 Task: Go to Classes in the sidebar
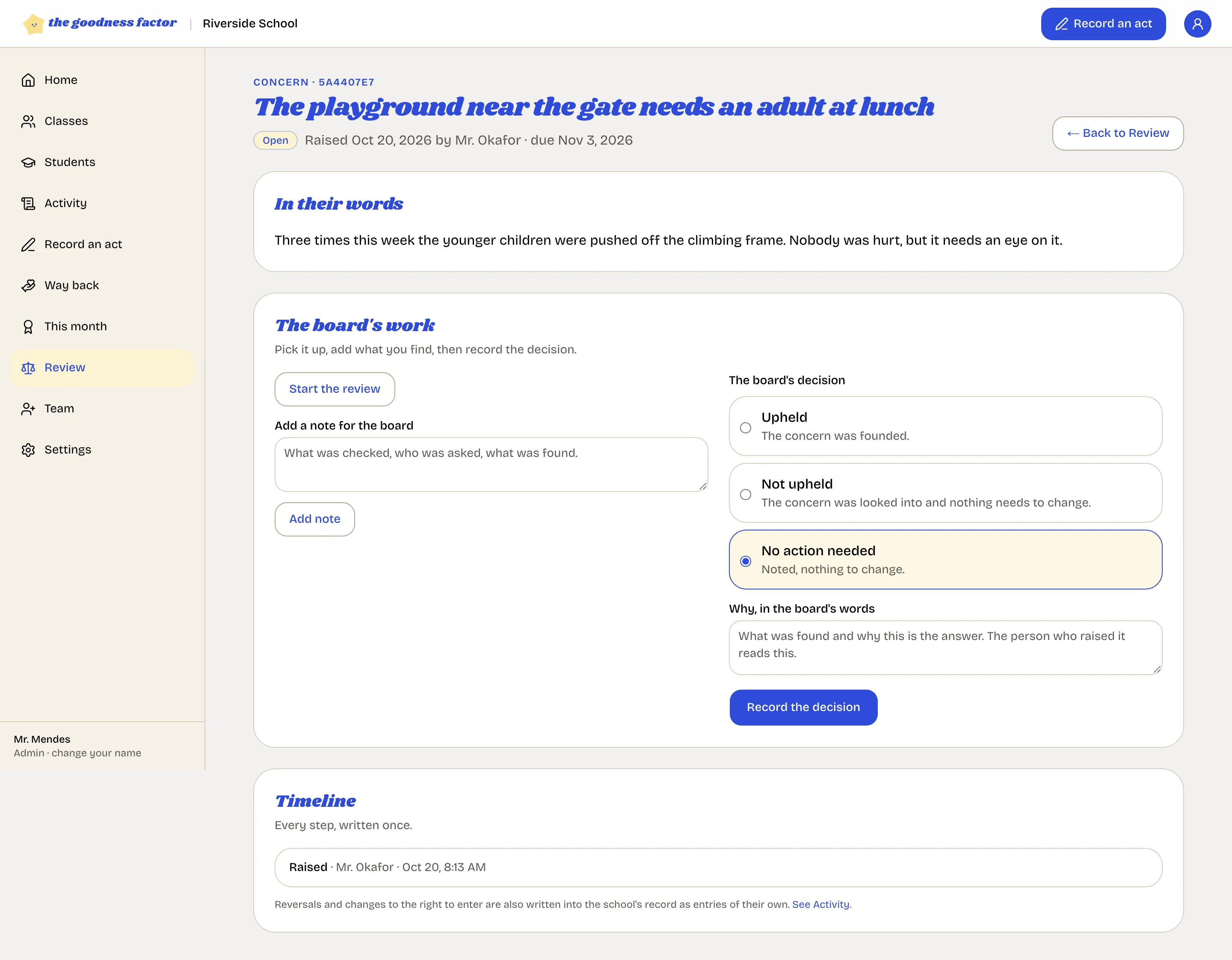click(x=102, y=121)
